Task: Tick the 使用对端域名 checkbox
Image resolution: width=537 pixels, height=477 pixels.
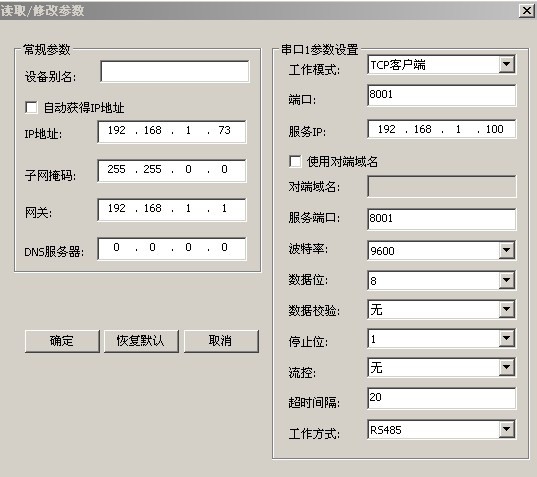Action: point(295,161)
